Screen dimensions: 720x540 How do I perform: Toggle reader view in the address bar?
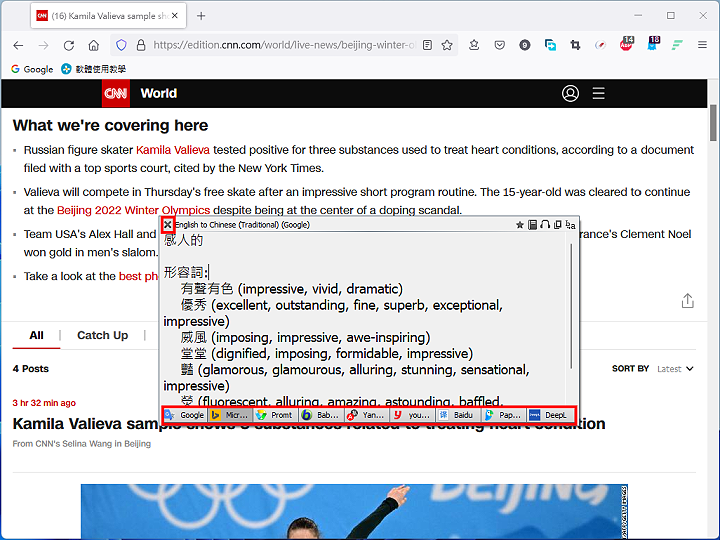click(427, 45)
